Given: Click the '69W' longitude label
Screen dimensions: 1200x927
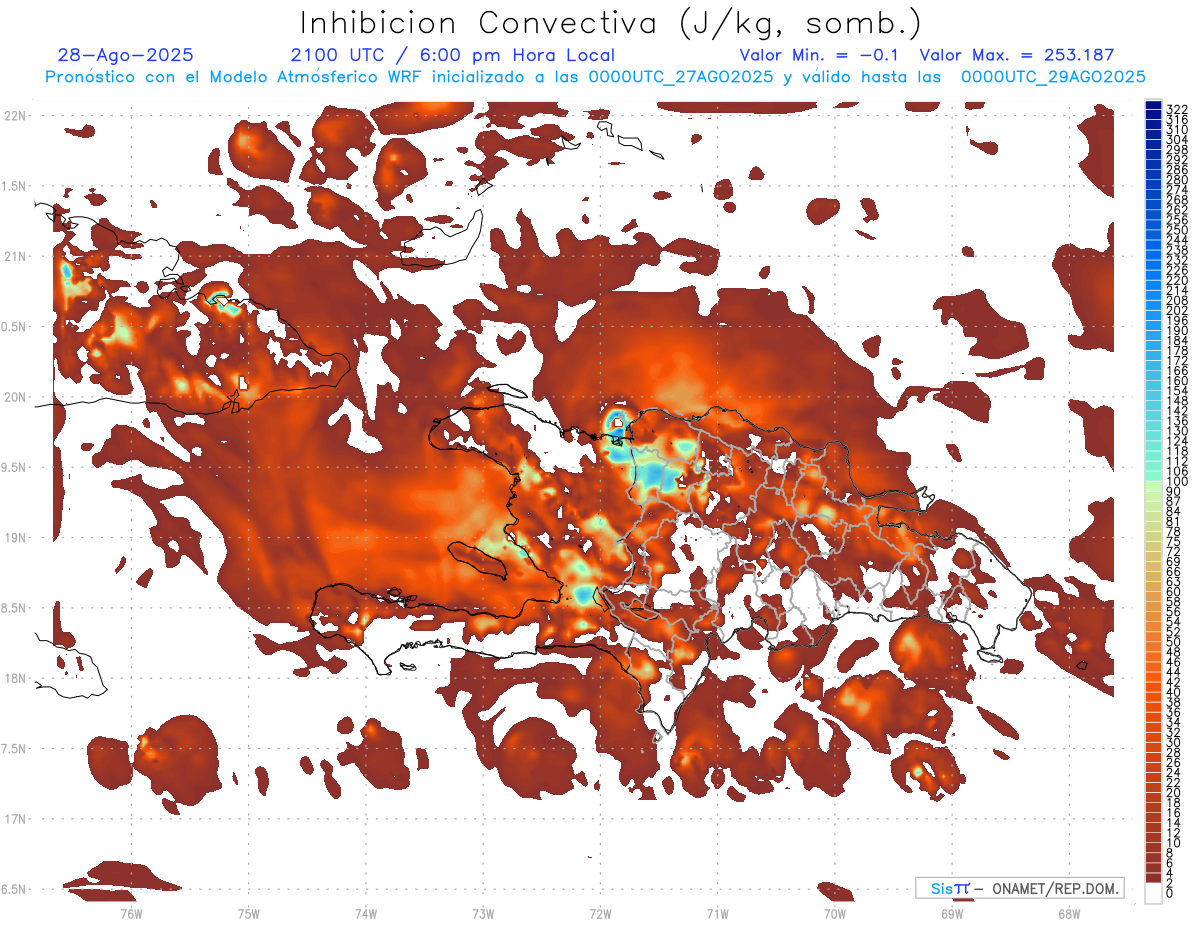Looking at the screenshot, I should [951, 913].
